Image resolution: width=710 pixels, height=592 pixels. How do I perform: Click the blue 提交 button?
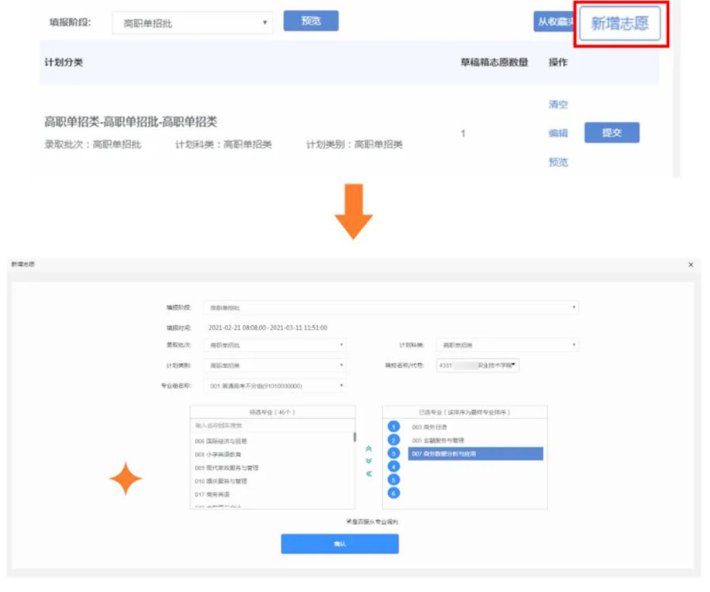[x=611, y=133]
